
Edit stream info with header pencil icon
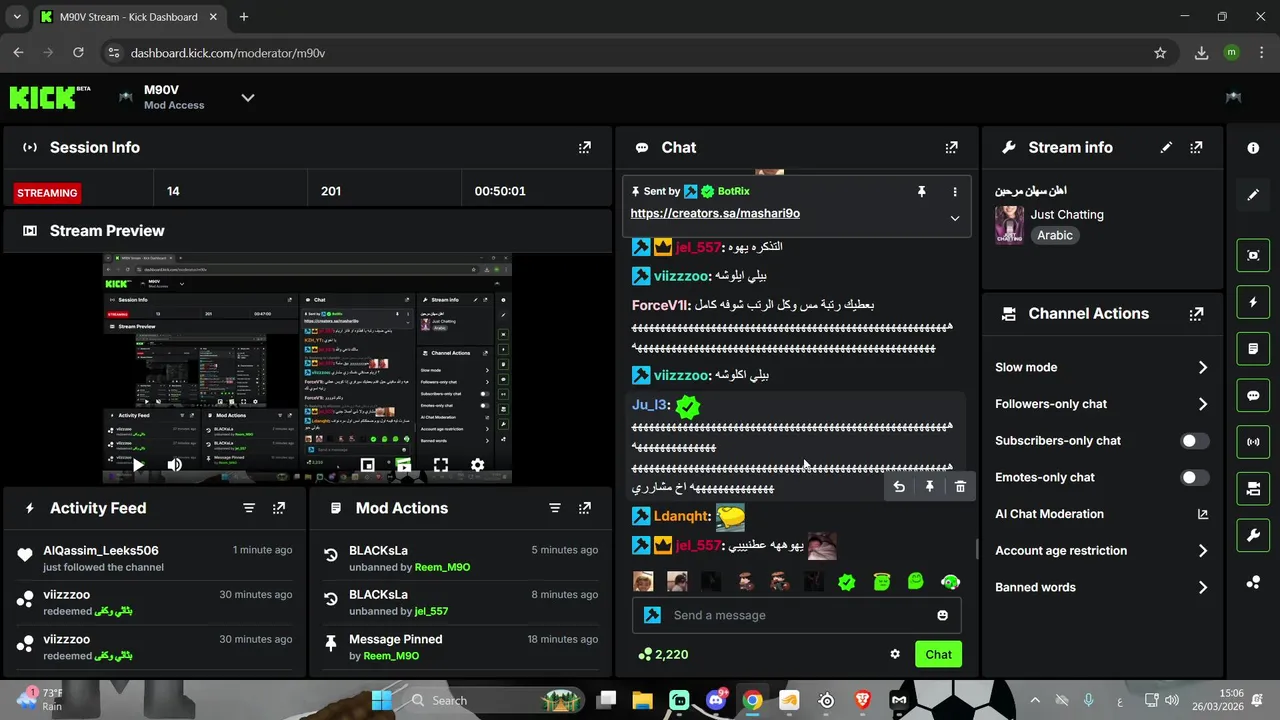click(x=1166, y=147)
